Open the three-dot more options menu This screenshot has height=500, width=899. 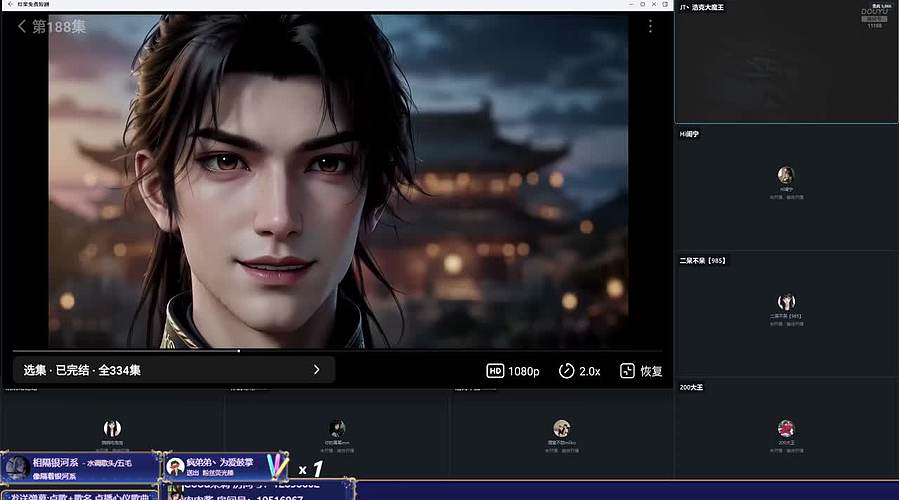(650, 26)
